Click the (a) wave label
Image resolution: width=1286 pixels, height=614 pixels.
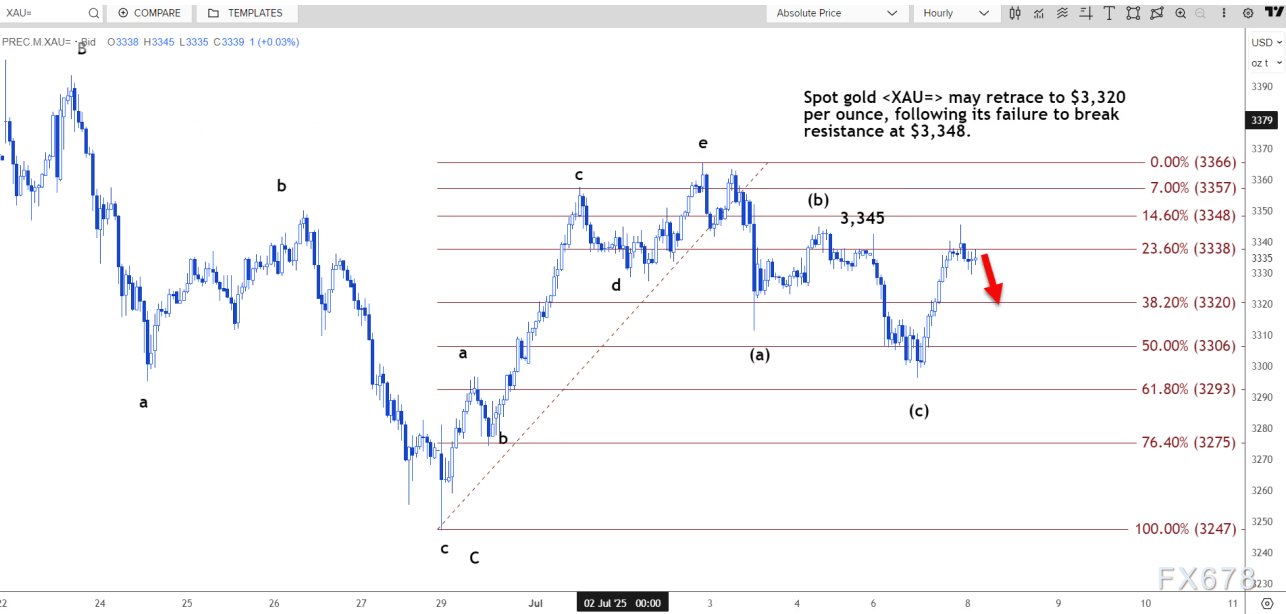point(760,354)
